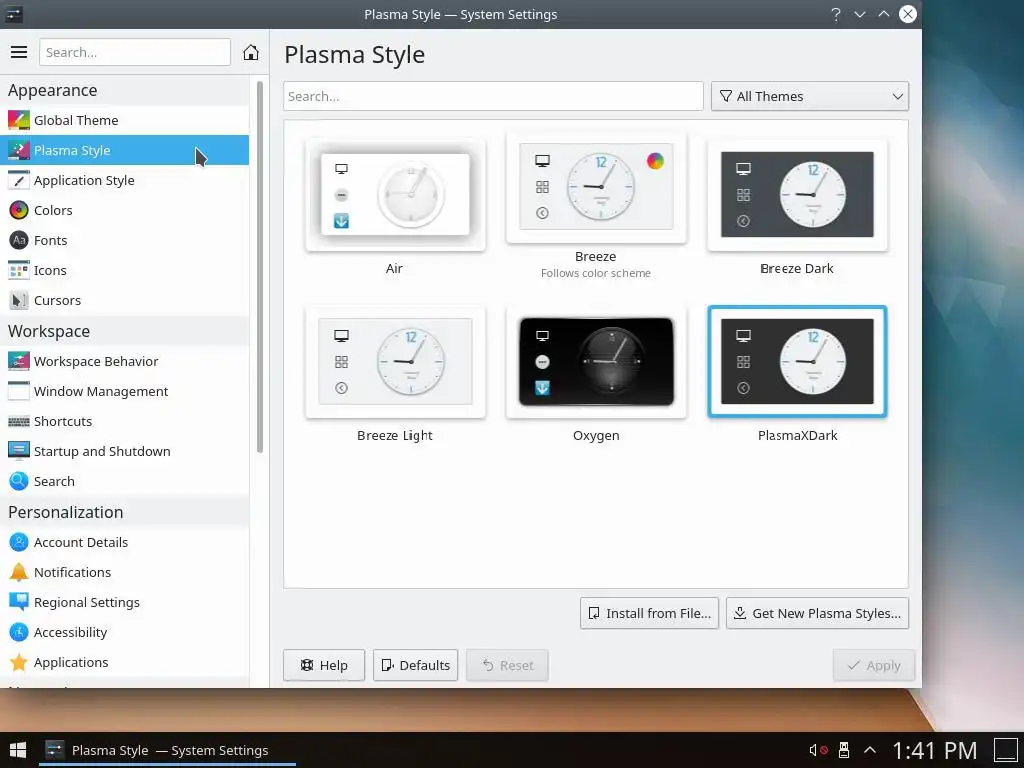Click the Search magnifier icon in sidebar
The image size is (1024, 768).
[18, 481]
